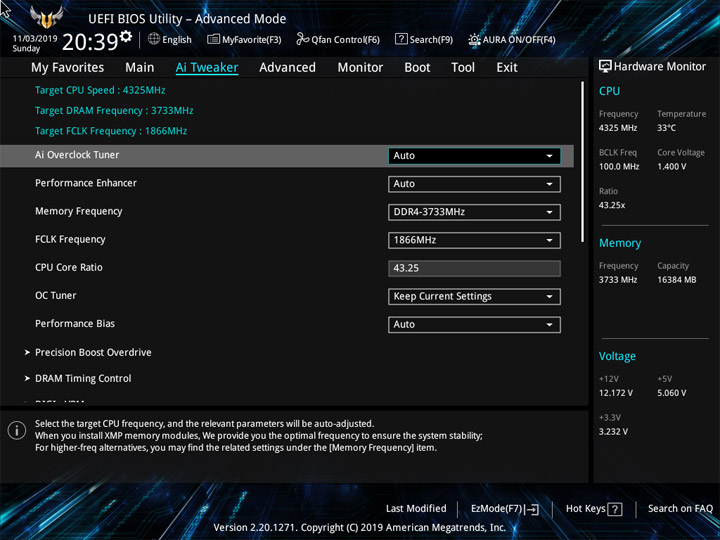Click the Voltage heading in Hardware Monitor
The width and height of the screenshot is (720, 540).
(617, 356)
